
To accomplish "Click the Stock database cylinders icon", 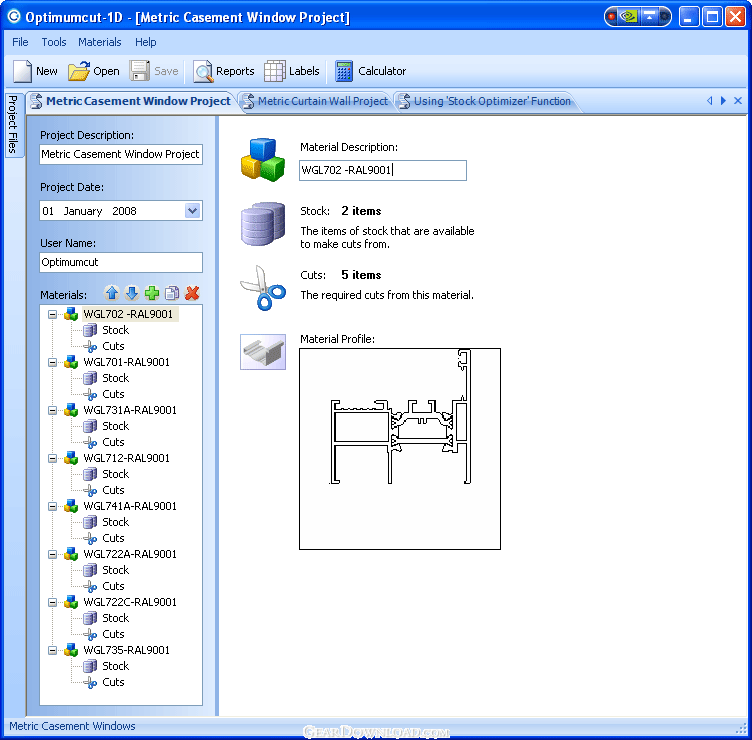I will pyautogui.click(x=263, y=223).
